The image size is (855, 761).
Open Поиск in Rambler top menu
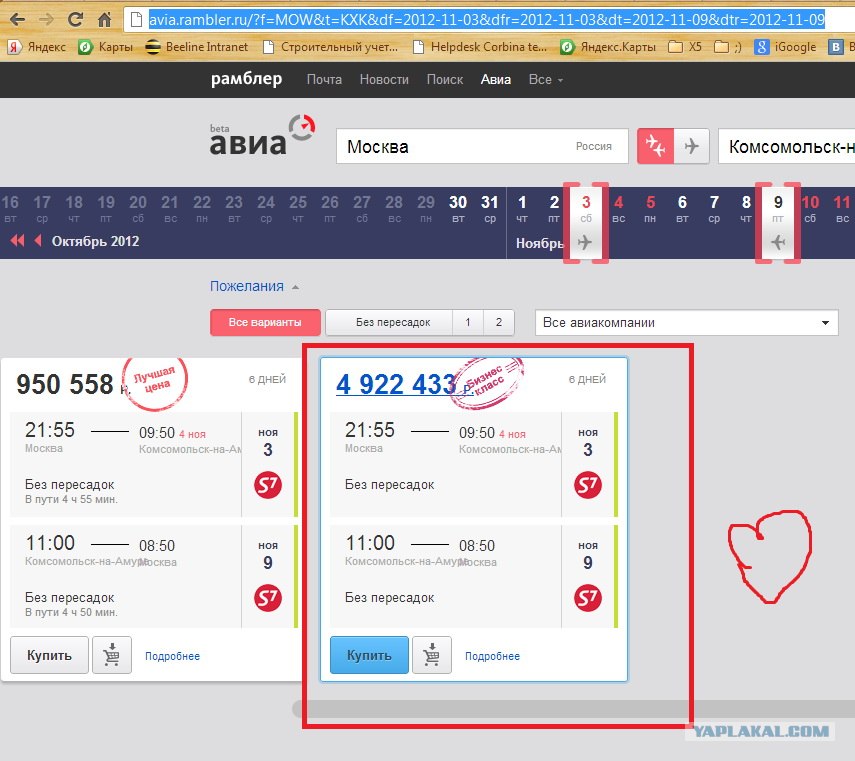pos(444,80)
